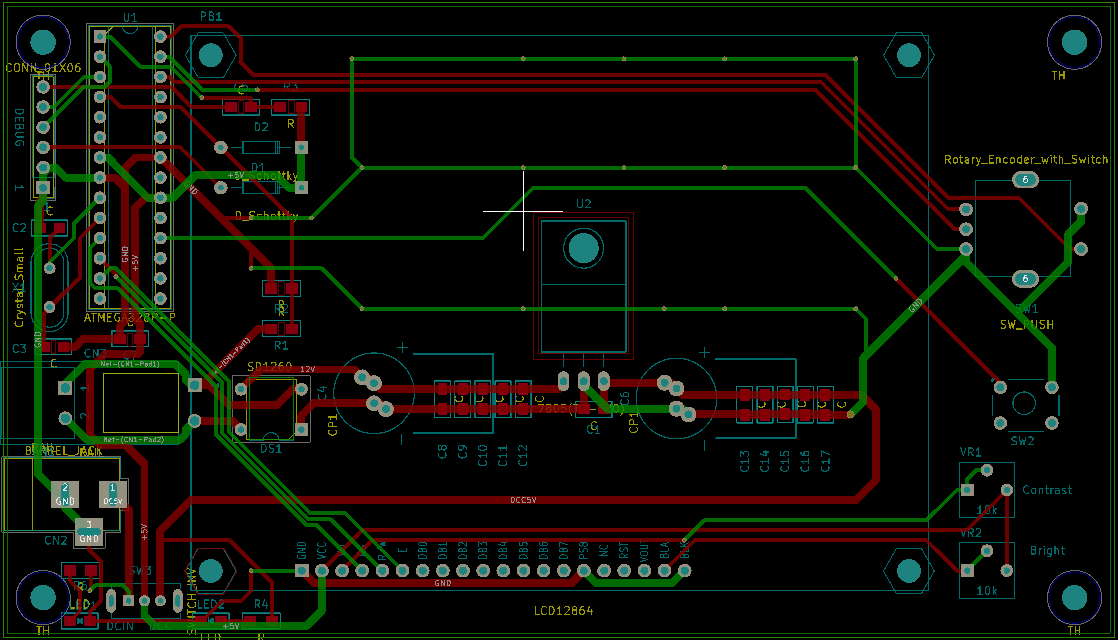The height and width of the screenshot is (640, 1118).
Task: Click the top-right hex standoff hole
Action: (x=908, y=55)
